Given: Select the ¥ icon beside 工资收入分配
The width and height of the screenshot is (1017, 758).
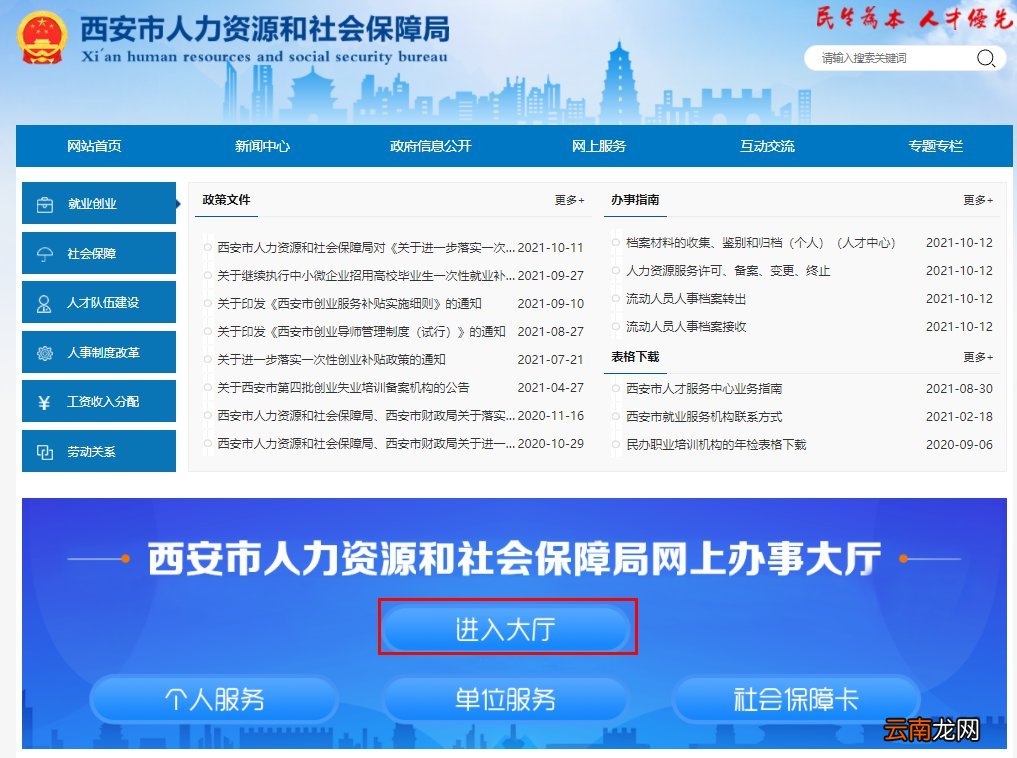Looking at the screenshot, I should [x=43, y=401].
